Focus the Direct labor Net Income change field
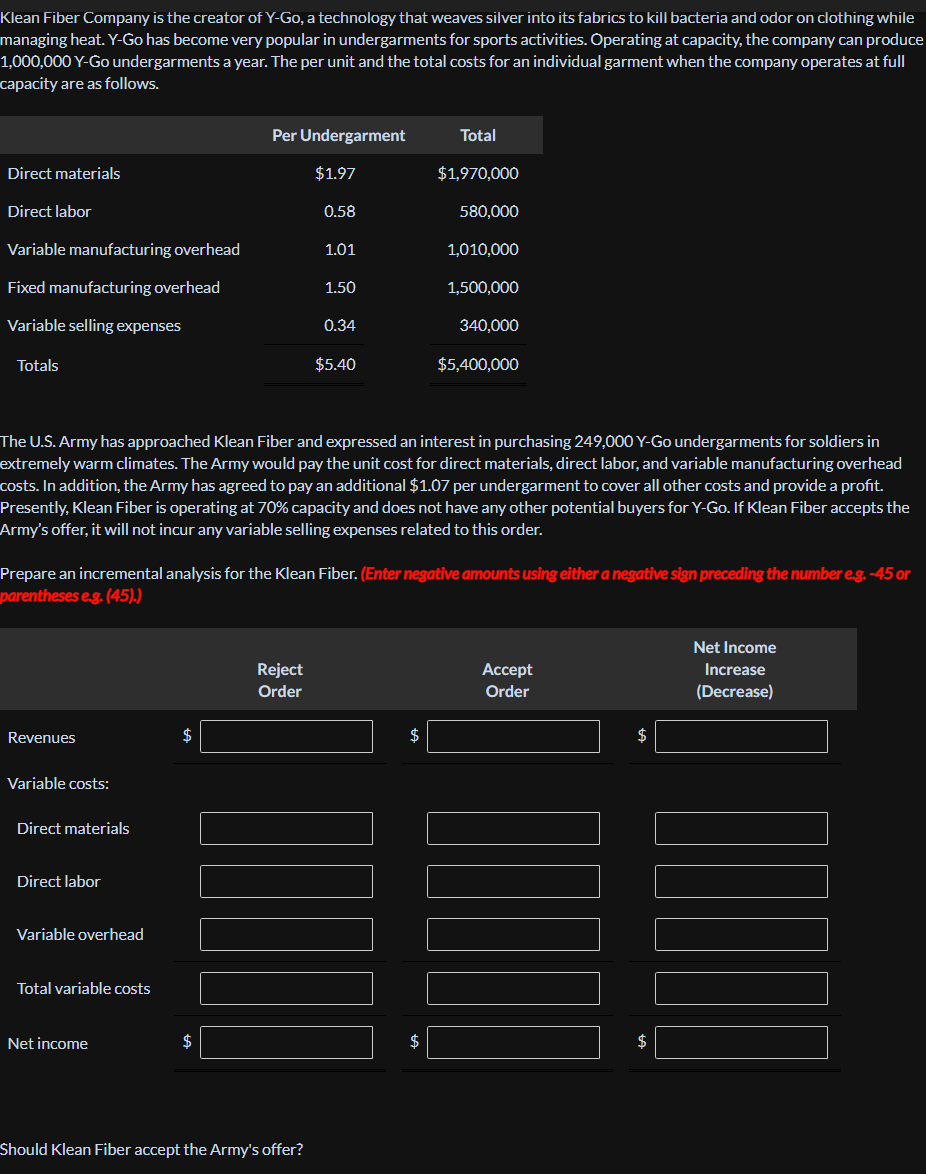The height and width of the screenshot is (1174, 926). [x=741, y=881]
